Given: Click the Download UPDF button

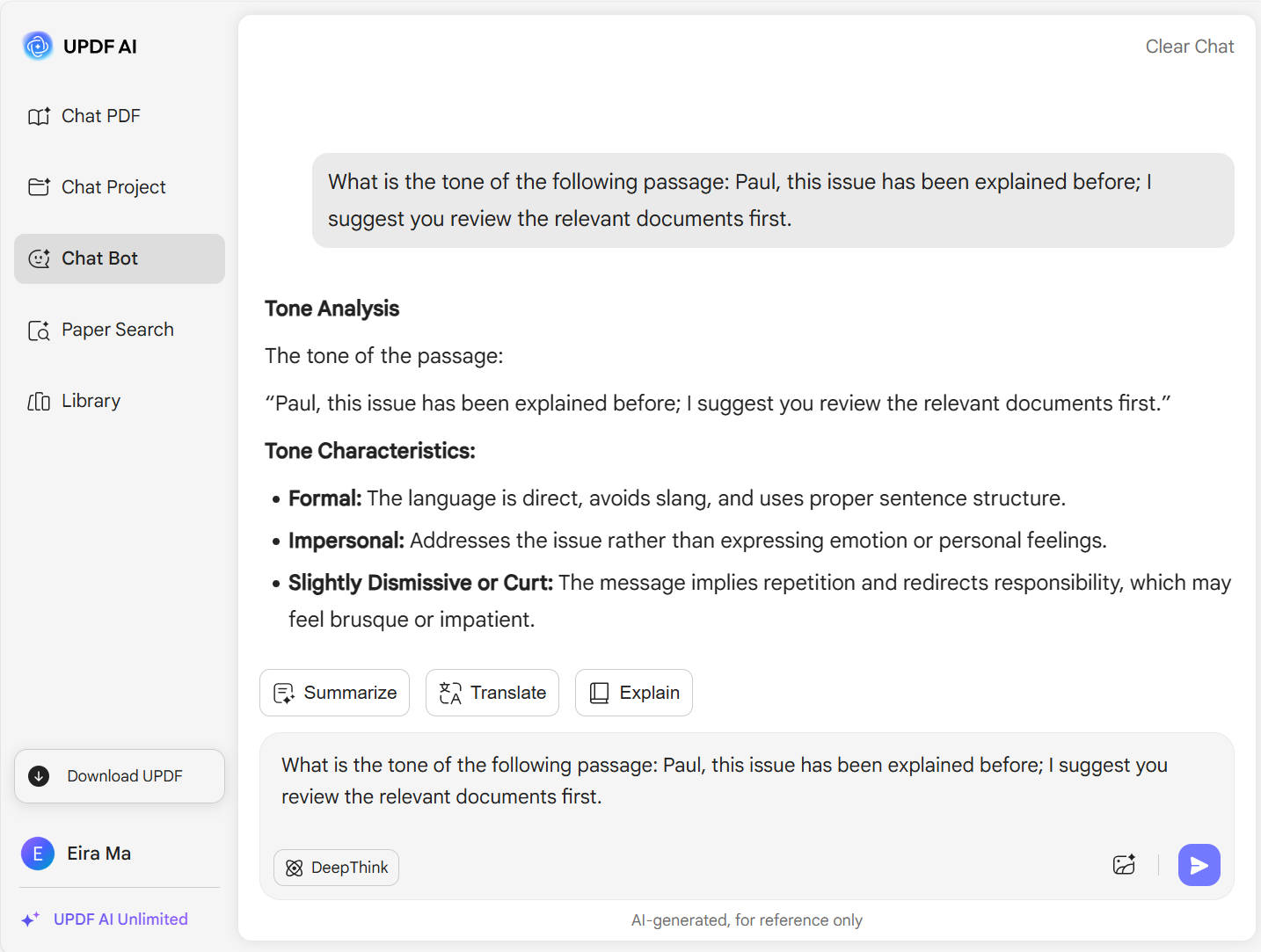Looking at the screenshot, I should (x=120, y=776).
